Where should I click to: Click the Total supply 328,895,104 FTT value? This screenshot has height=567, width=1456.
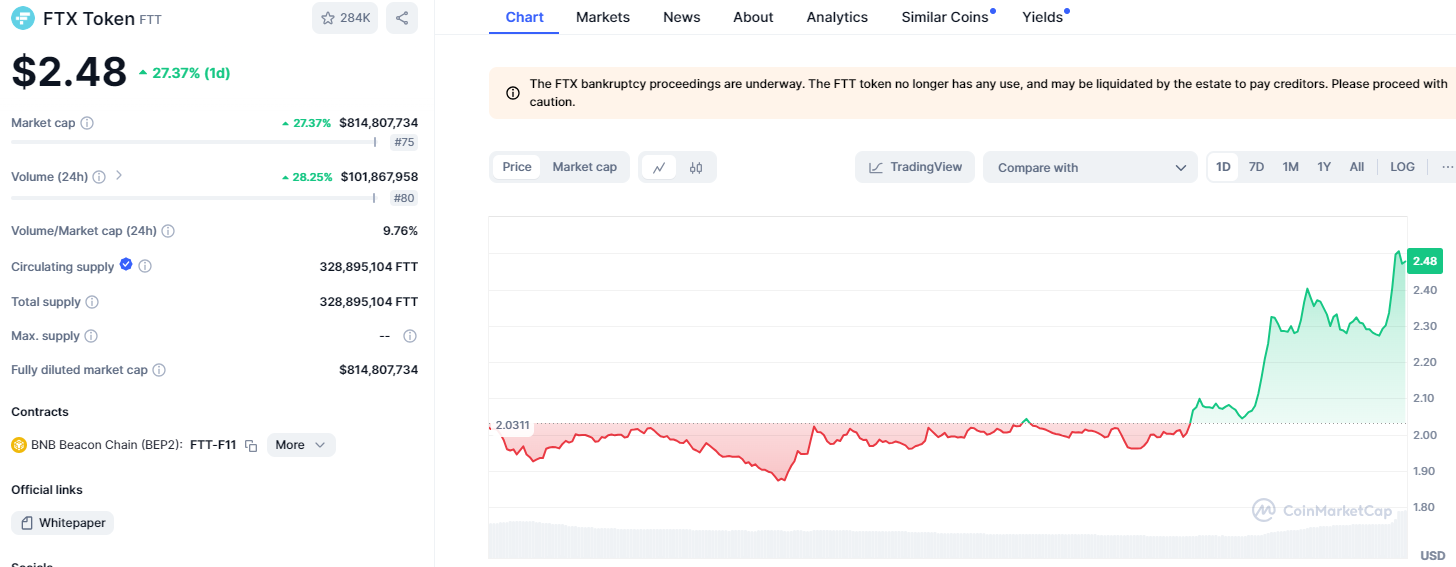tap(369, 302)
